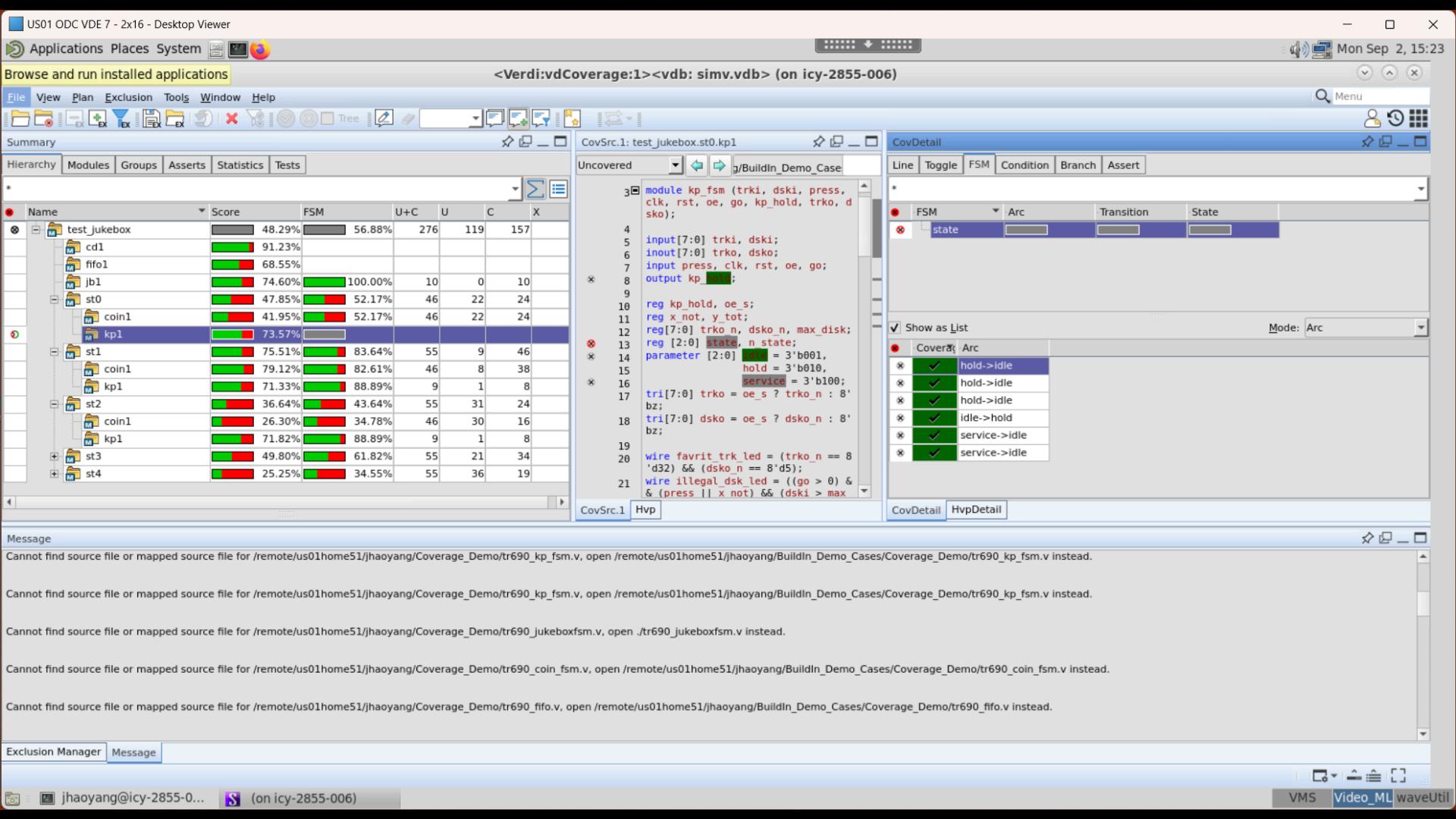Pin the CovDetail panel
This screenshot has width=1456, height=819.
(x=1367, y=142)
